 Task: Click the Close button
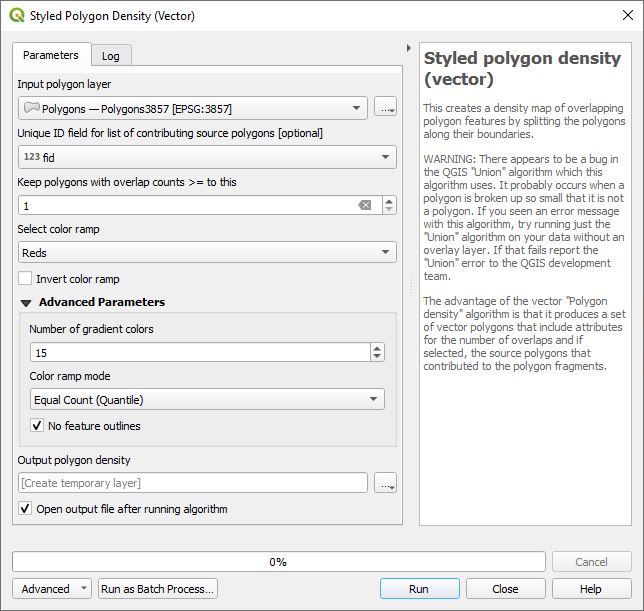click(506, 589)
